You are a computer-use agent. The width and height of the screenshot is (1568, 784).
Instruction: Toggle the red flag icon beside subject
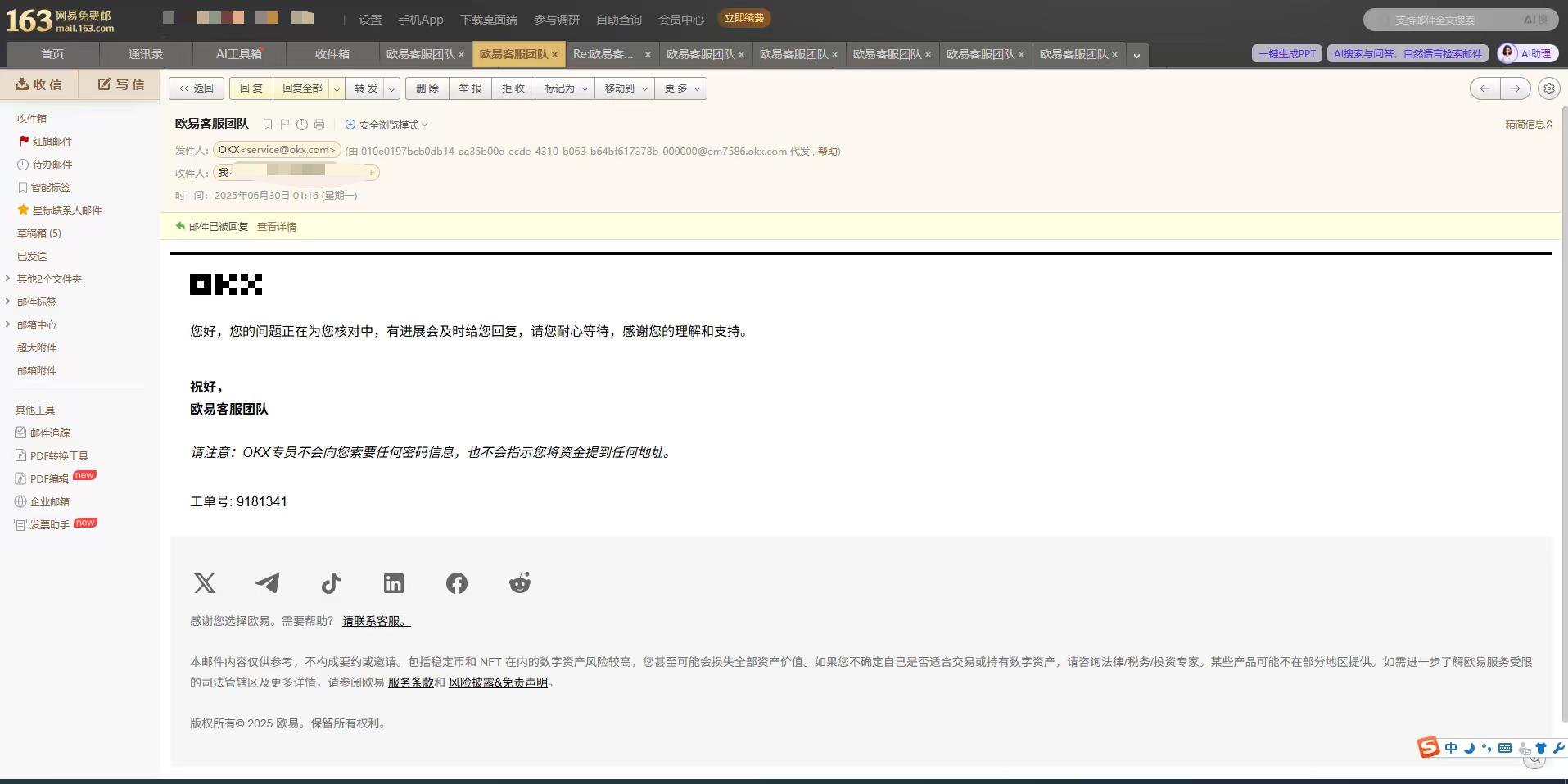point(285,125)
